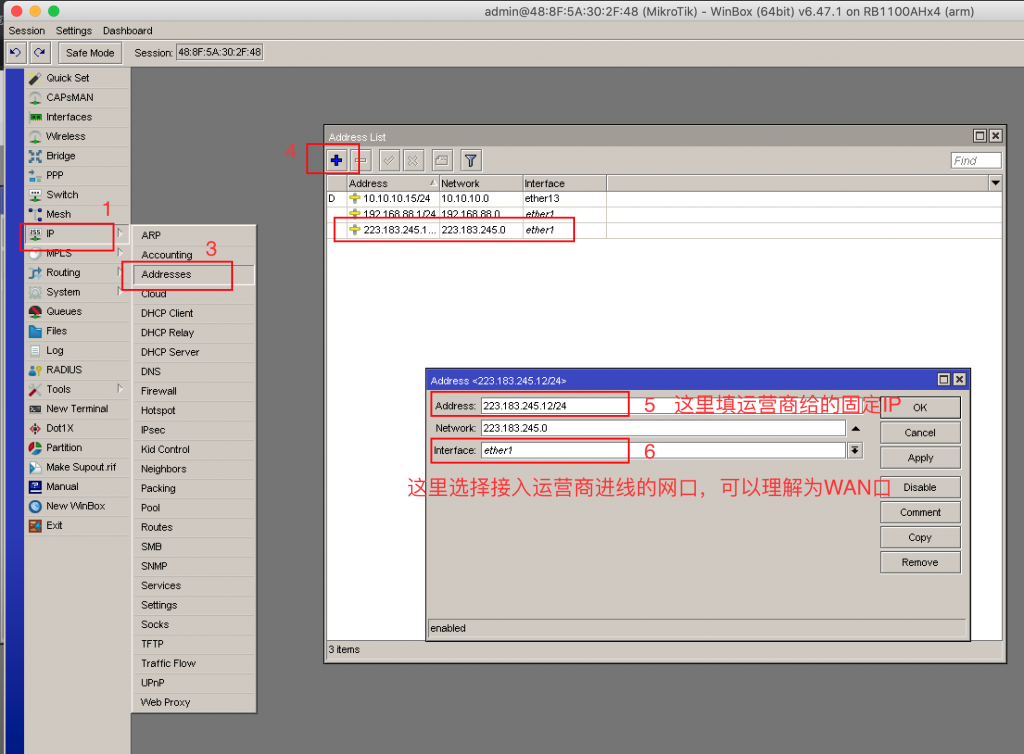The height and width of the screenshot is (754, 1024).
Task: Open the Session menu
Action: [x=27, y=31]
